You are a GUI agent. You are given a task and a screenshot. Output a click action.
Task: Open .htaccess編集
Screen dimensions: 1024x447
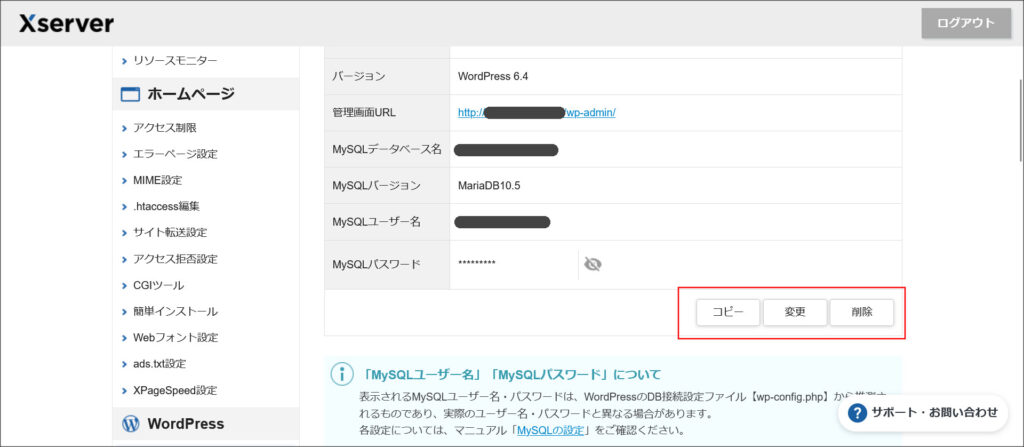[x=166, y=207]
